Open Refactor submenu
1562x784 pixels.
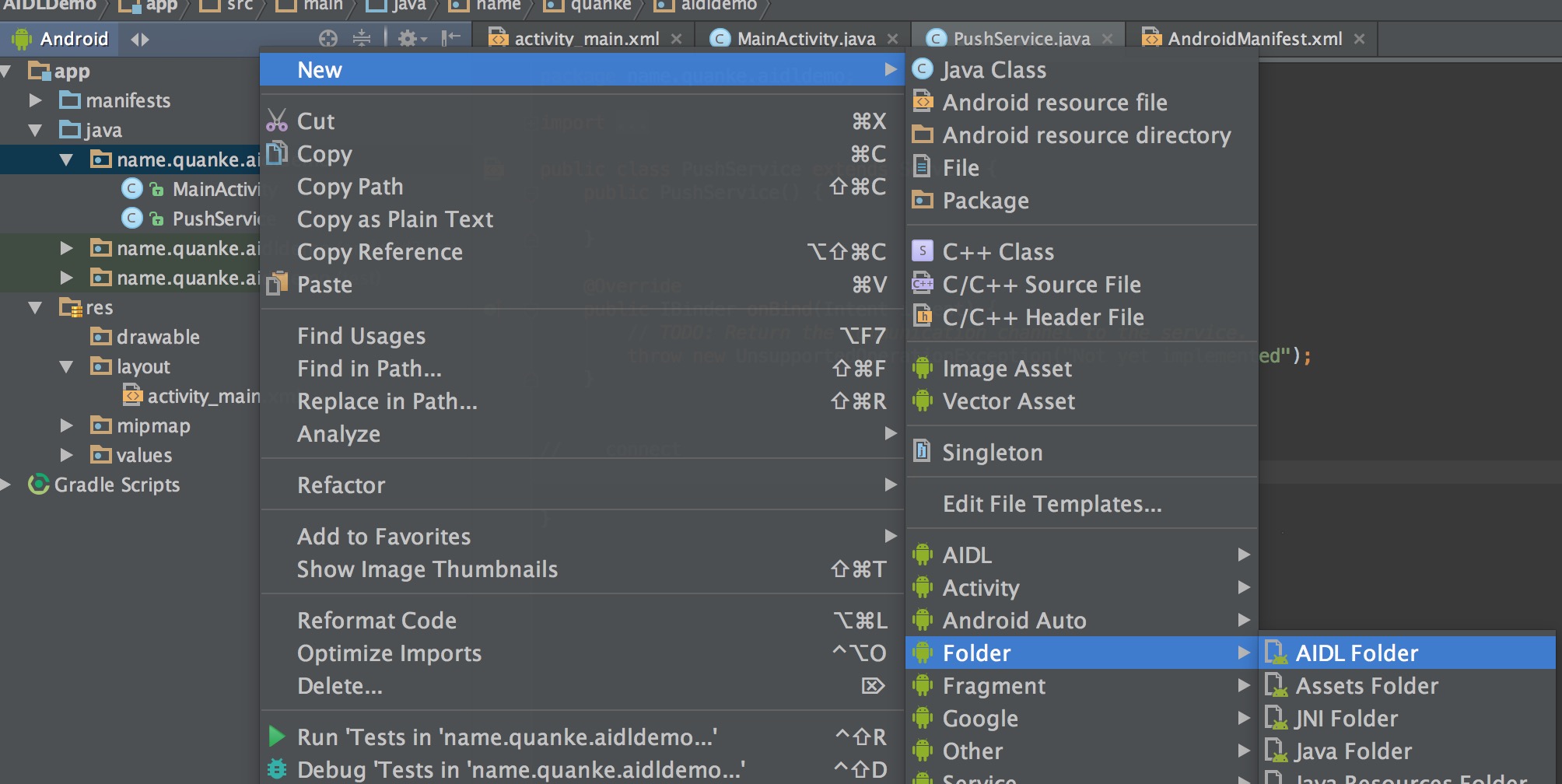(x=342, y=485)
